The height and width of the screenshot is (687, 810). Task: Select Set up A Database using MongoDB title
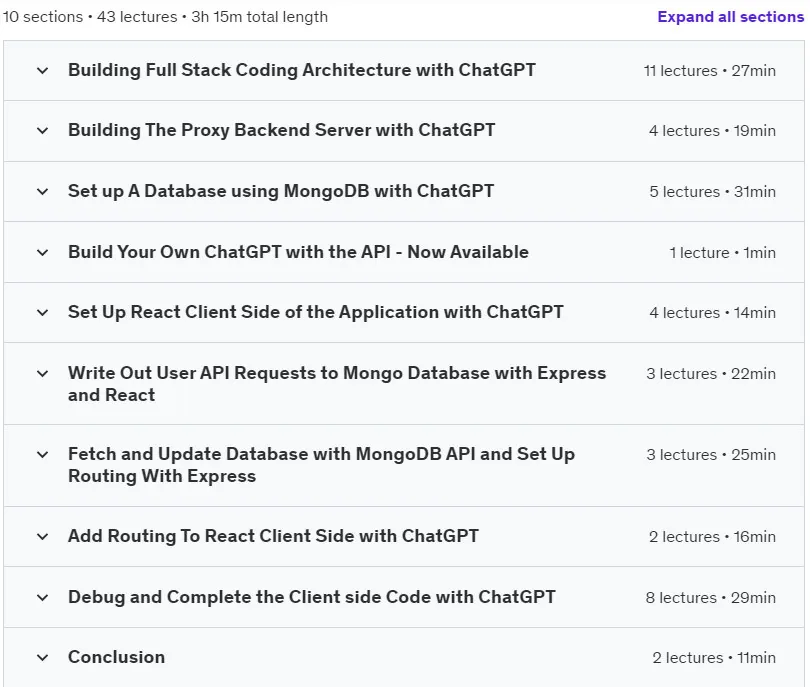point(281,191)
